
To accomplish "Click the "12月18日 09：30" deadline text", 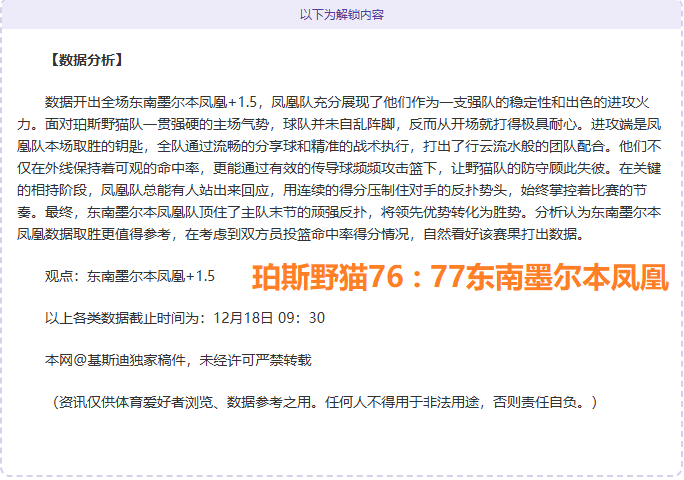I will click(x=270, y=317).
